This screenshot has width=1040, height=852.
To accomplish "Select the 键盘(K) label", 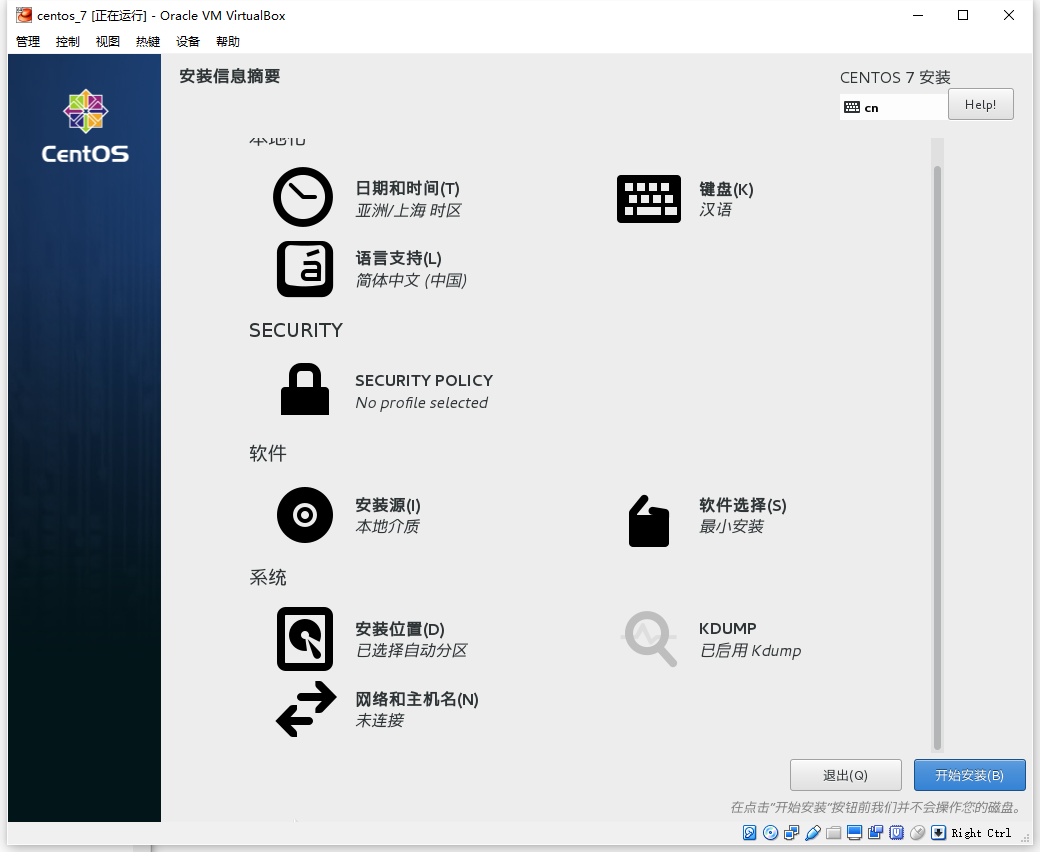I will pyautogui.click(x=726, y=190).
